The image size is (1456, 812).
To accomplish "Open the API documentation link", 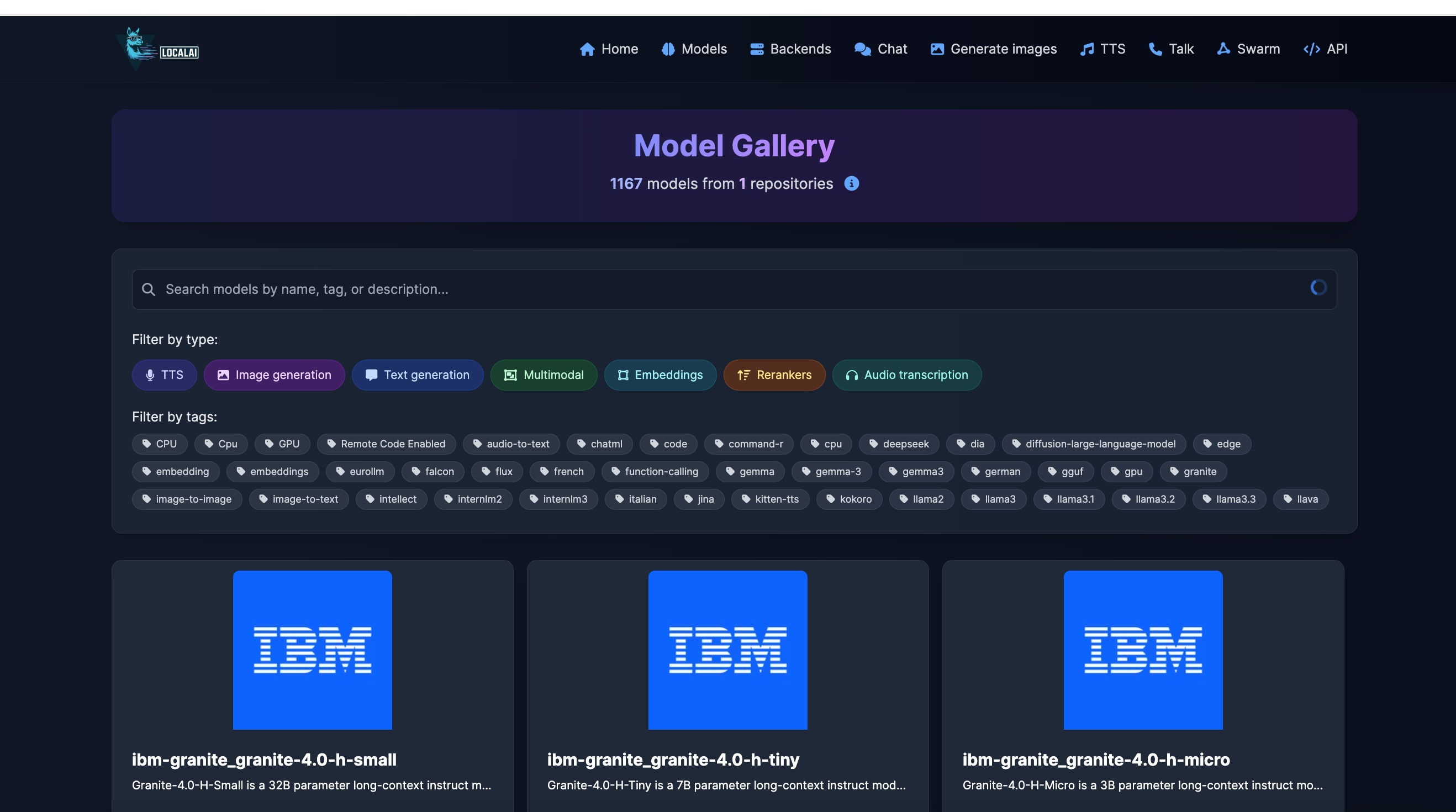I will tap(1325, 49).
